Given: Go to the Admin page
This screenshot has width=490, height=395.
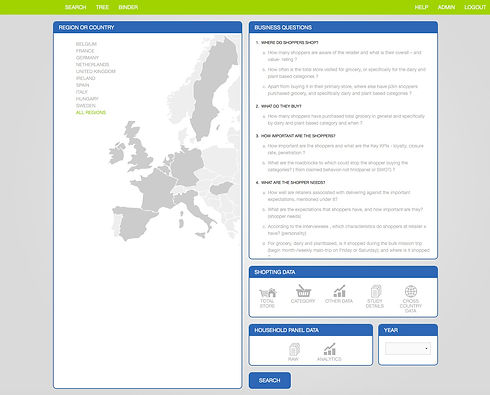Looking at the screenshot, I should (446, 7).
